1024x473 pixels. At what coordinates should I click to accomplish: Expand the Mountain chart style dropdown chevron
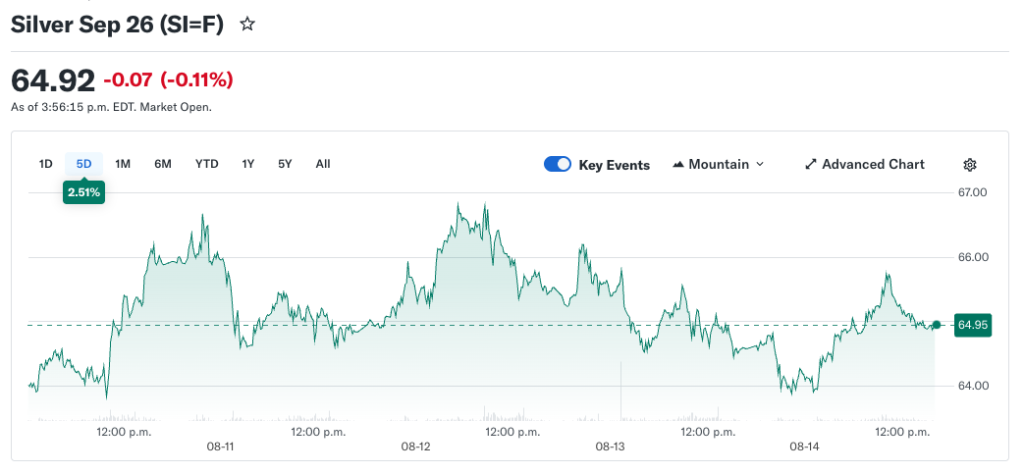[x=760, y=165]
